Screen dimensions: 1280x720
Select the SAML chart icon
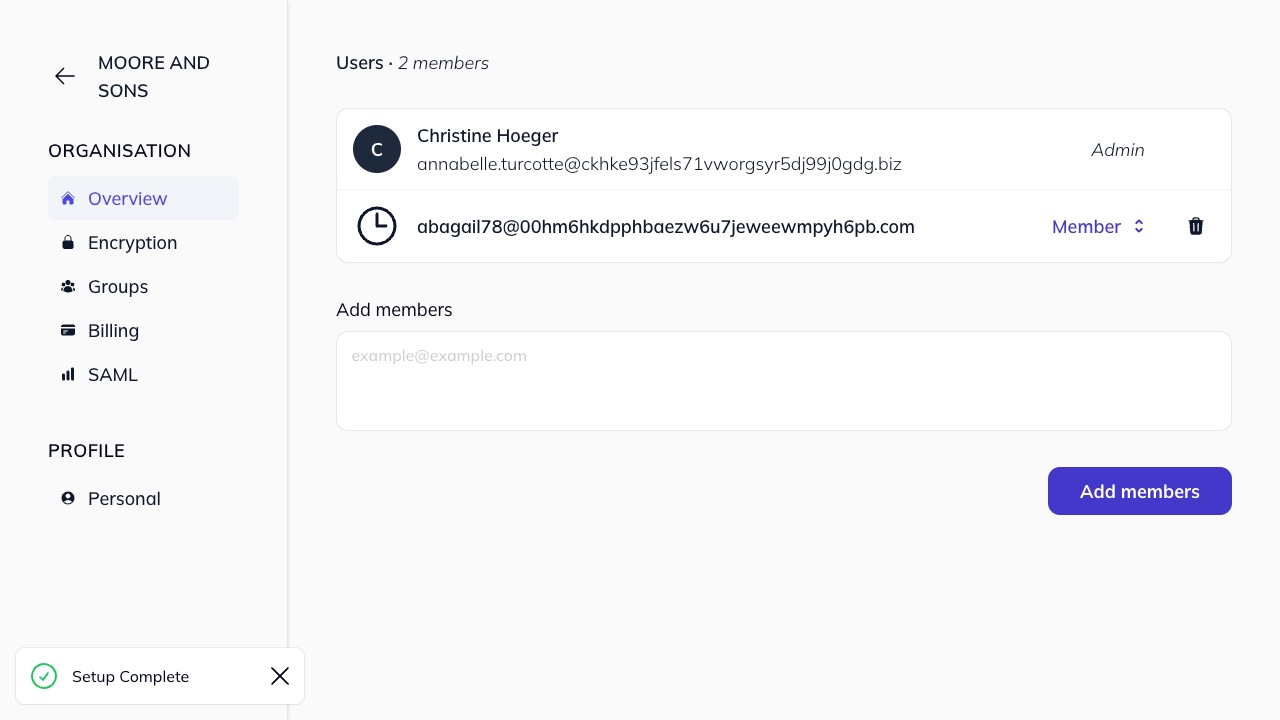click(x=67, y=374)
